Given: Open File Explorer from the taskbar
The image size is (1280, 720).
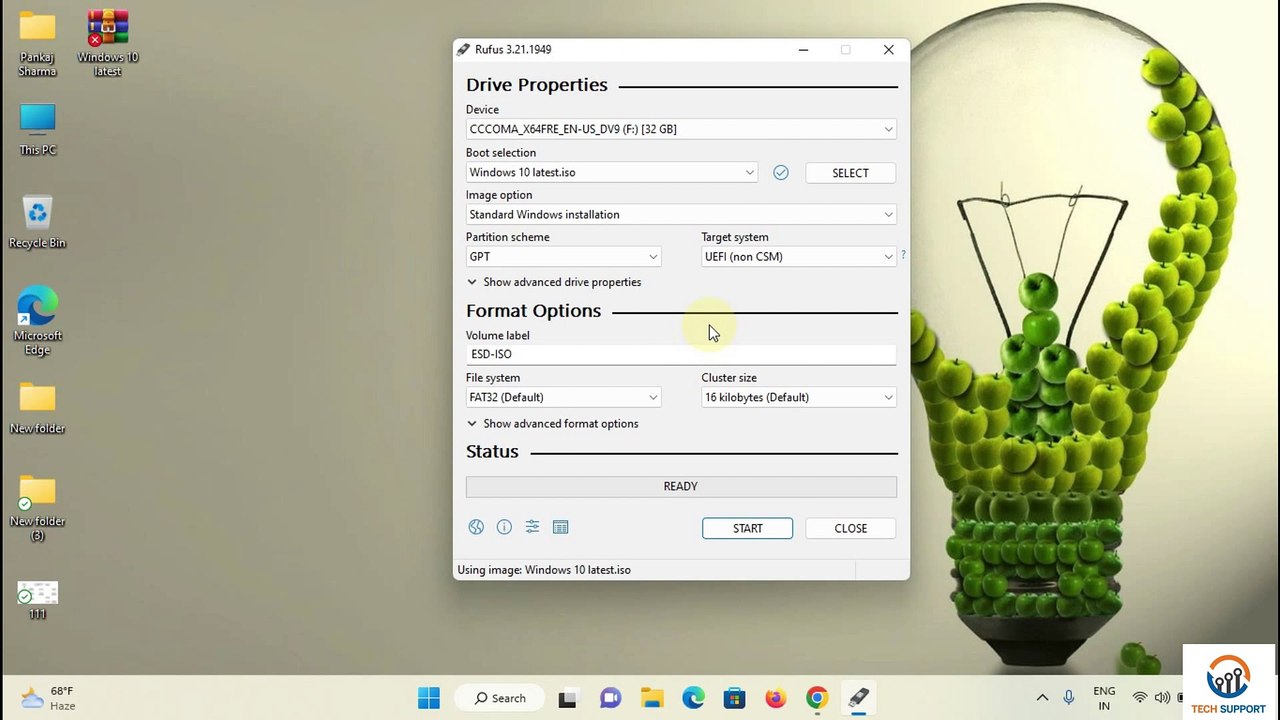Looking at the screenshot, I should 652,698.
